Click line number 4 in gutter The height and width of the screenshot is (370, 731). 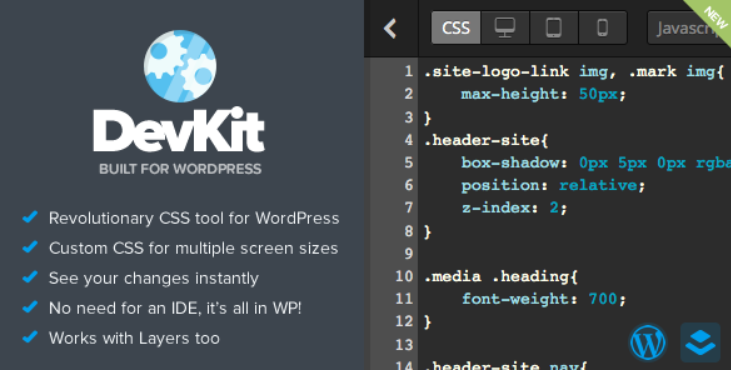tap(408, 139)
